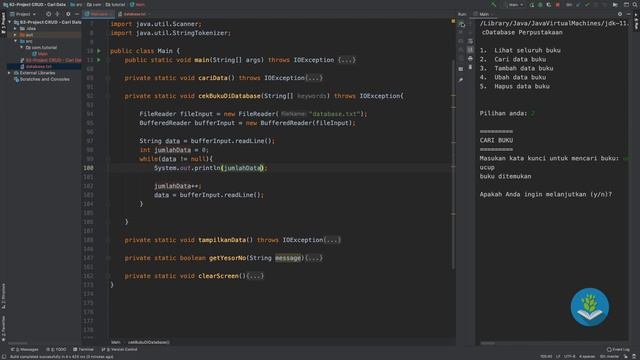Open the Project view dropdown

[x=23, y=14]
